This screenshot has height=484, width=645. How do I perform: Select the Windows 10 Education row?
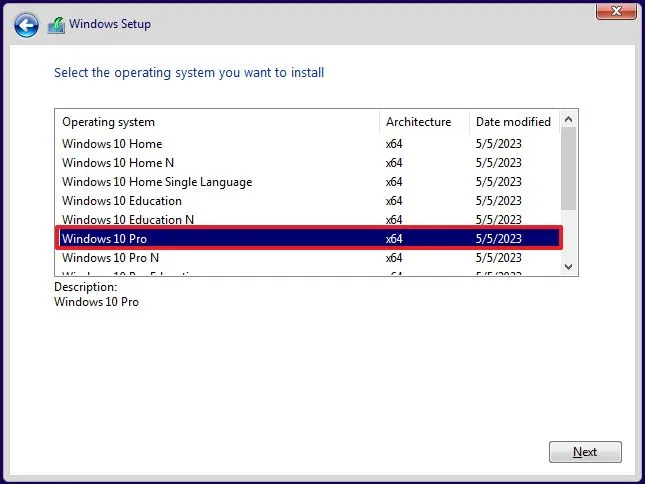point(307,201)
